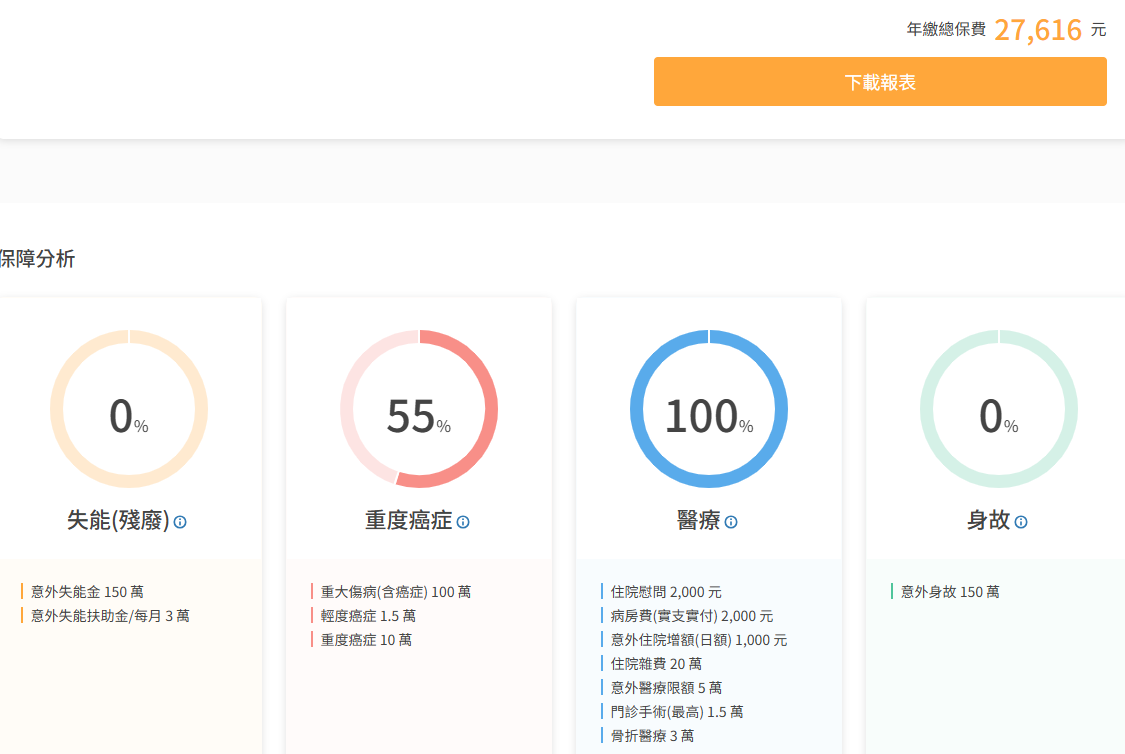Image resolution: width=1125 pixels, height=754 pixels.
Task: Select 重度癌症 10 萬 list entry
Action: (366, 640)
